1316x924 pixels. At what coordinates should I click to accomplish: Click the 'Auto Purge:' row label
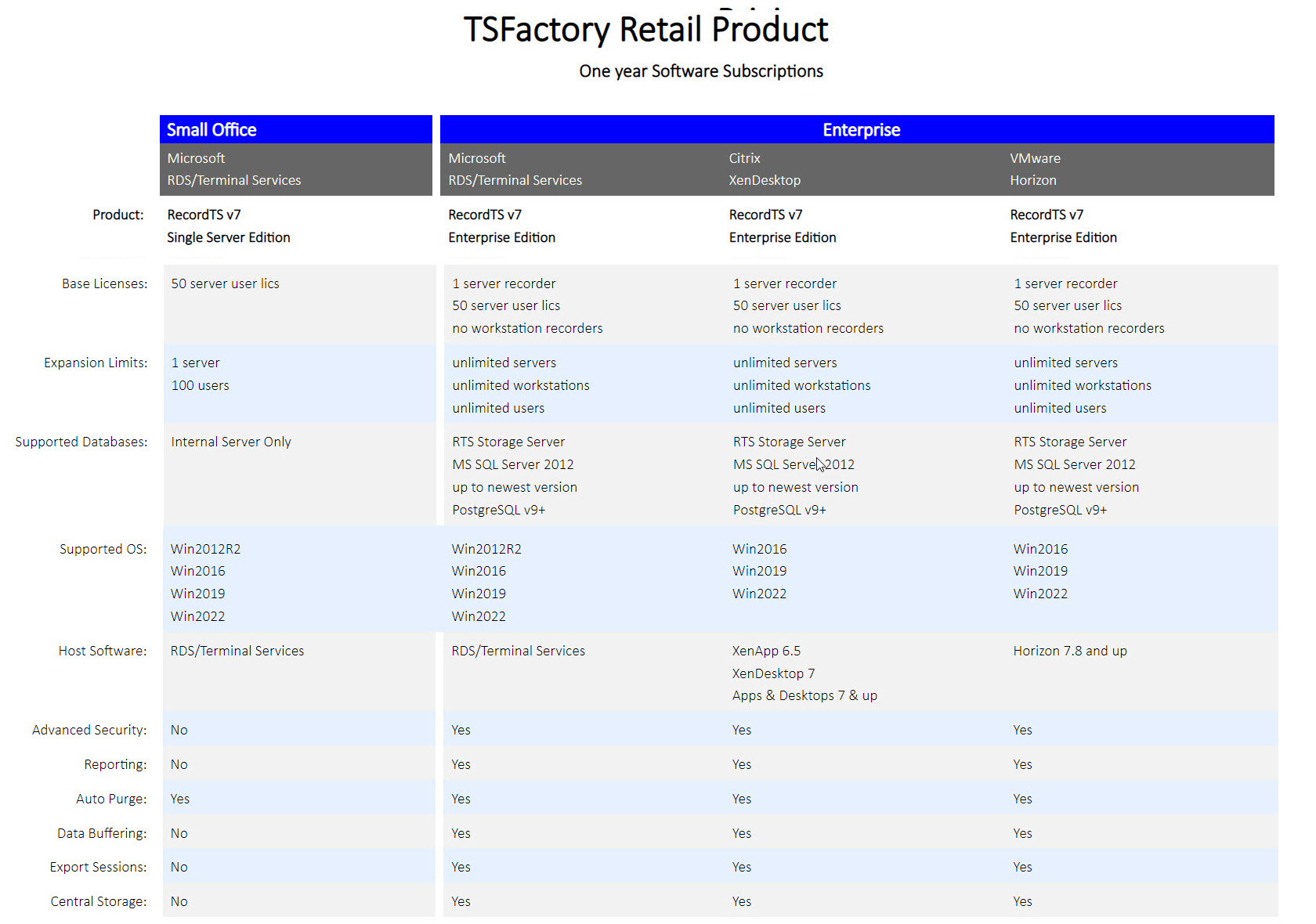pyautogui.click(x=111, y=799)
